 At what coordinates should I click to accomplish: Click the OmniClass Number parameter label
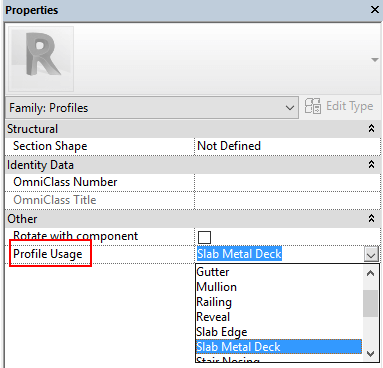(x=65, y=182)
